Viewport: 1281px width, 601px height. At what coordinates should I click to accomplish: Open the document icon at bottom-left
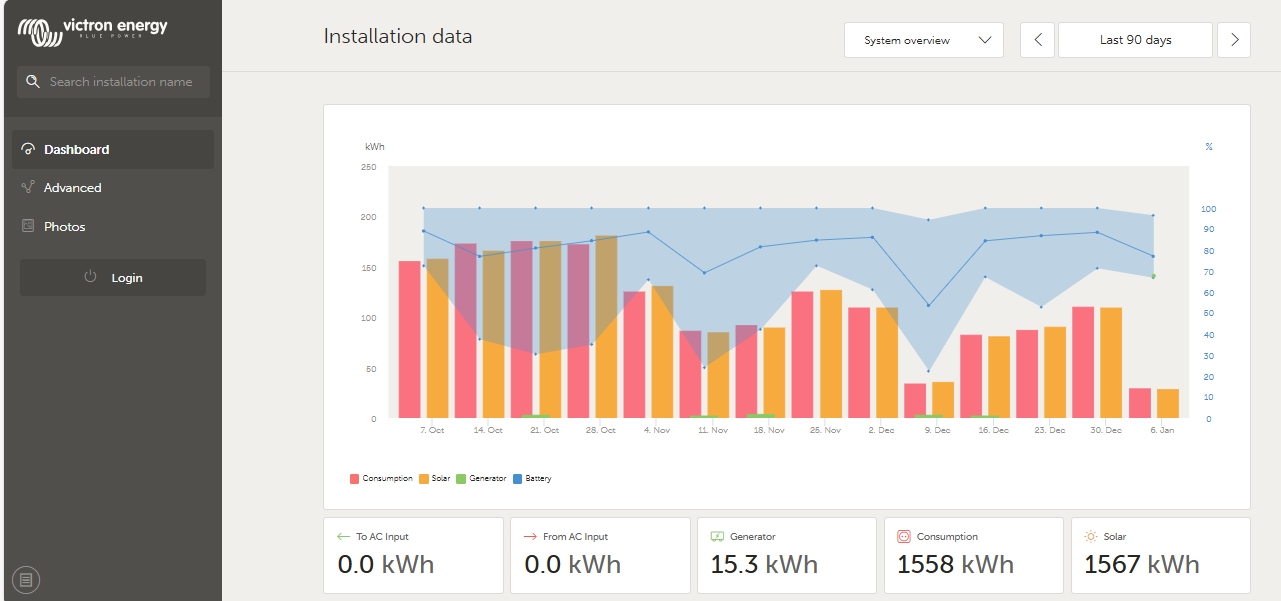coord(26,579)
